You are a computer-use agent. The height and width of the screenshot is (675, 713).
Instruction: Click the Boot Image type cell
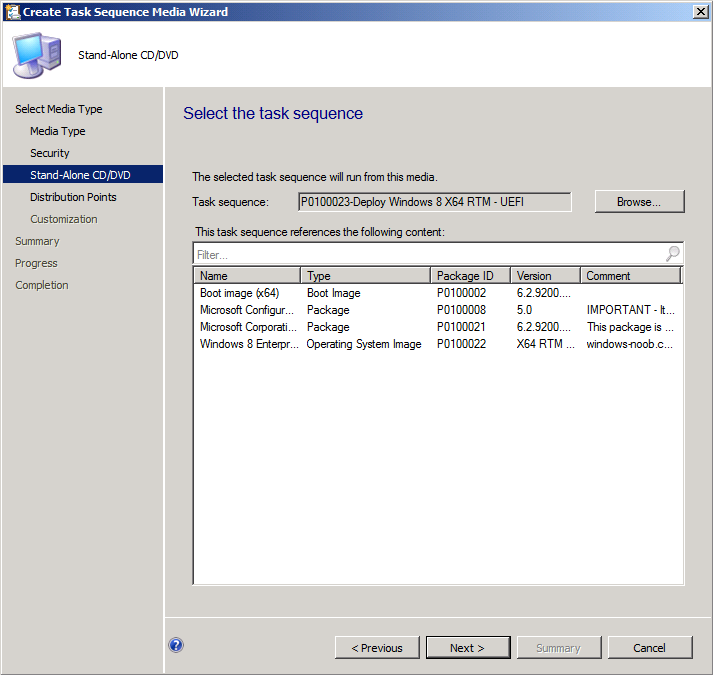point(334,293)
